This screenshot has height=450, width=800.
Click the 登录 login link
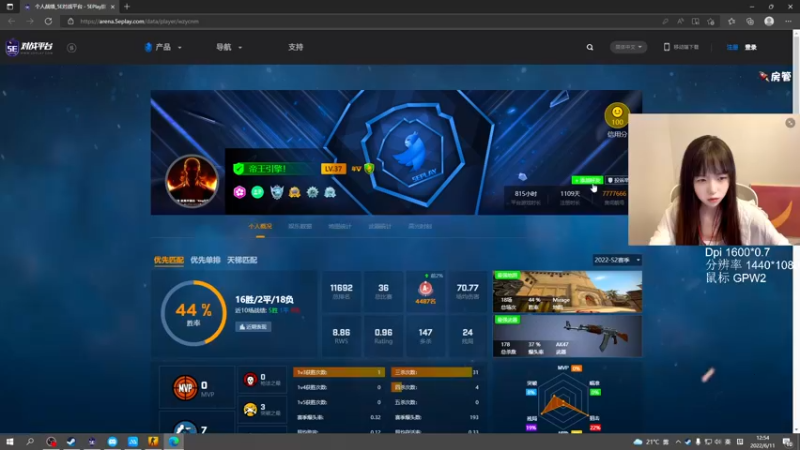(x=751, y=47)
